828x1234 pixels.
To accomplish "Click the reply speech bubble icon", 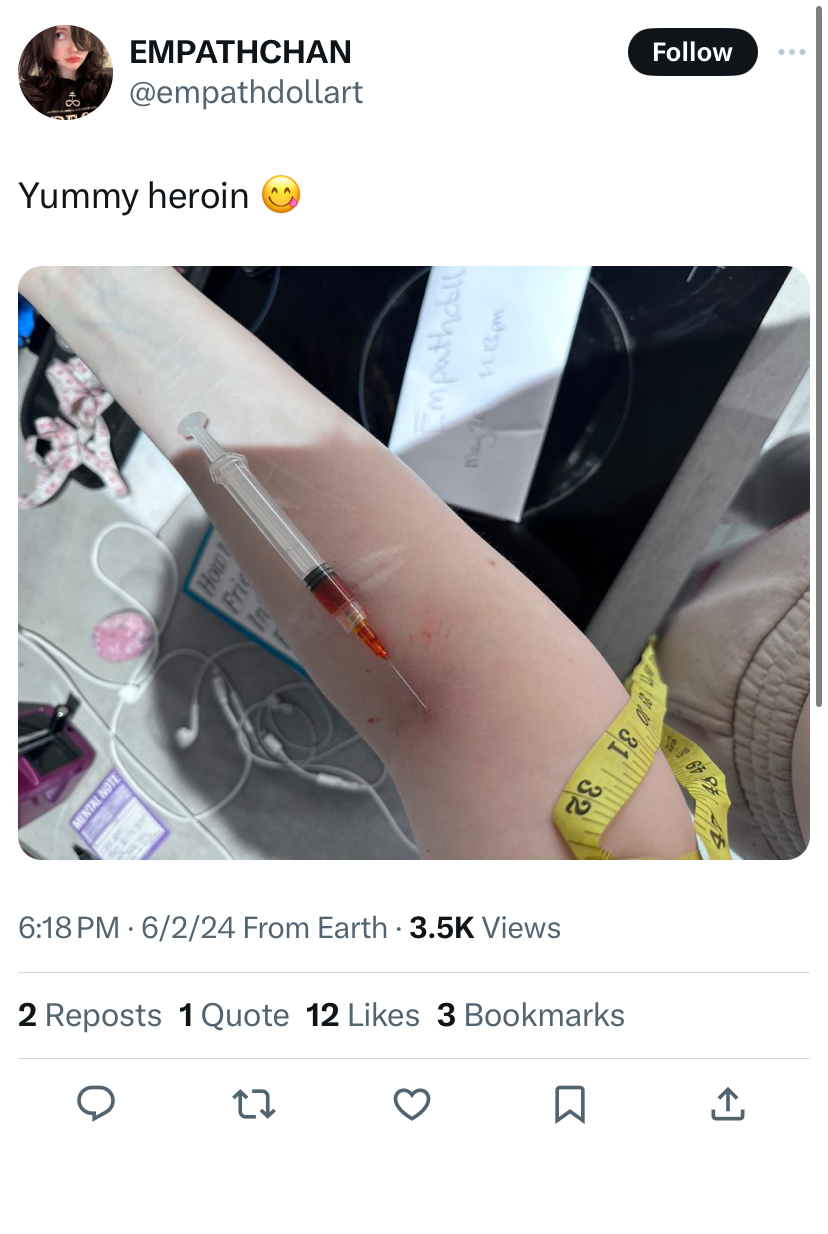I will point(96,1104).
